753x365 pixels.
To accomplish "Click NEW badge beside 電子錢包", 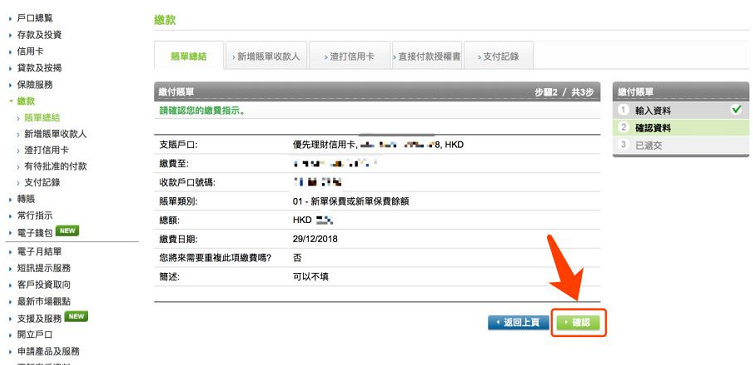I will (x=67, y=231).
